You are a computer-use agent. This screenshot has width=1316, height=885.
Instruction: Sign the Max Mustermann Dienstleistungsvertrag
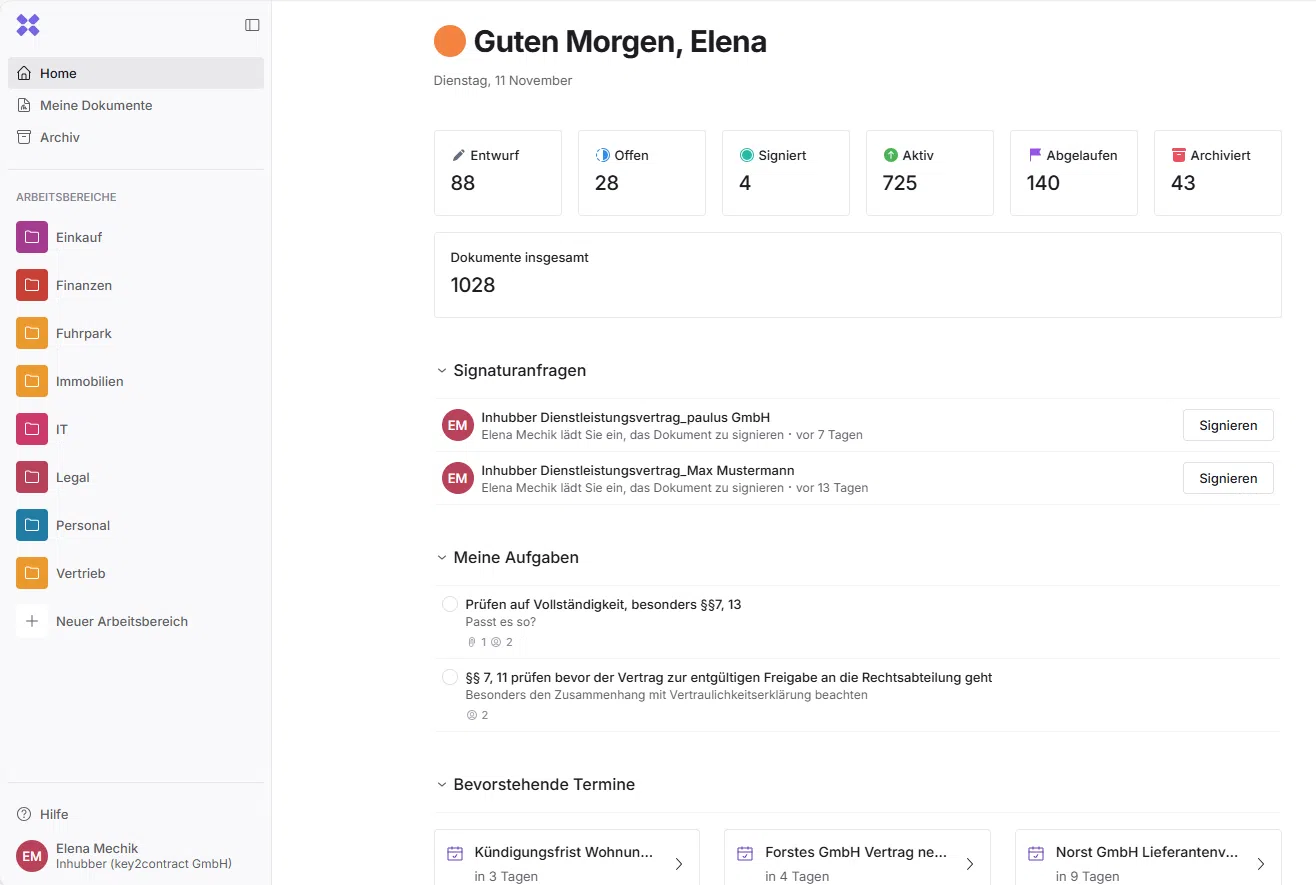[x=1227, y=478]
